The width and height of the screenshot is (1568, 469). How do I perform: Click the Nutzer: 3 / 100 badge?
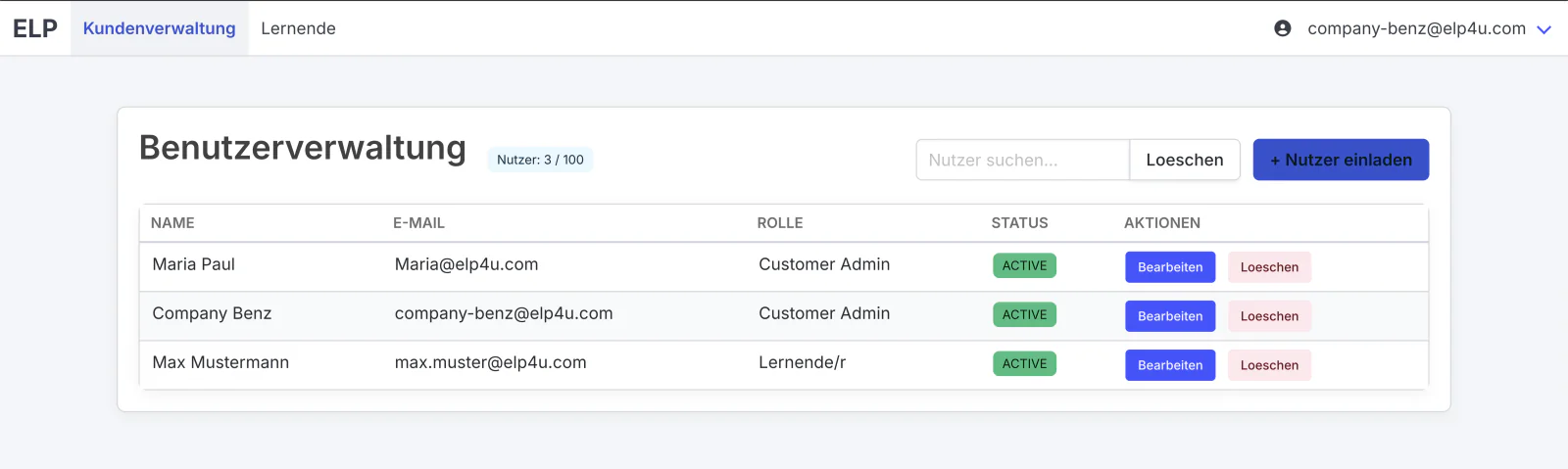tap(540, 160)
